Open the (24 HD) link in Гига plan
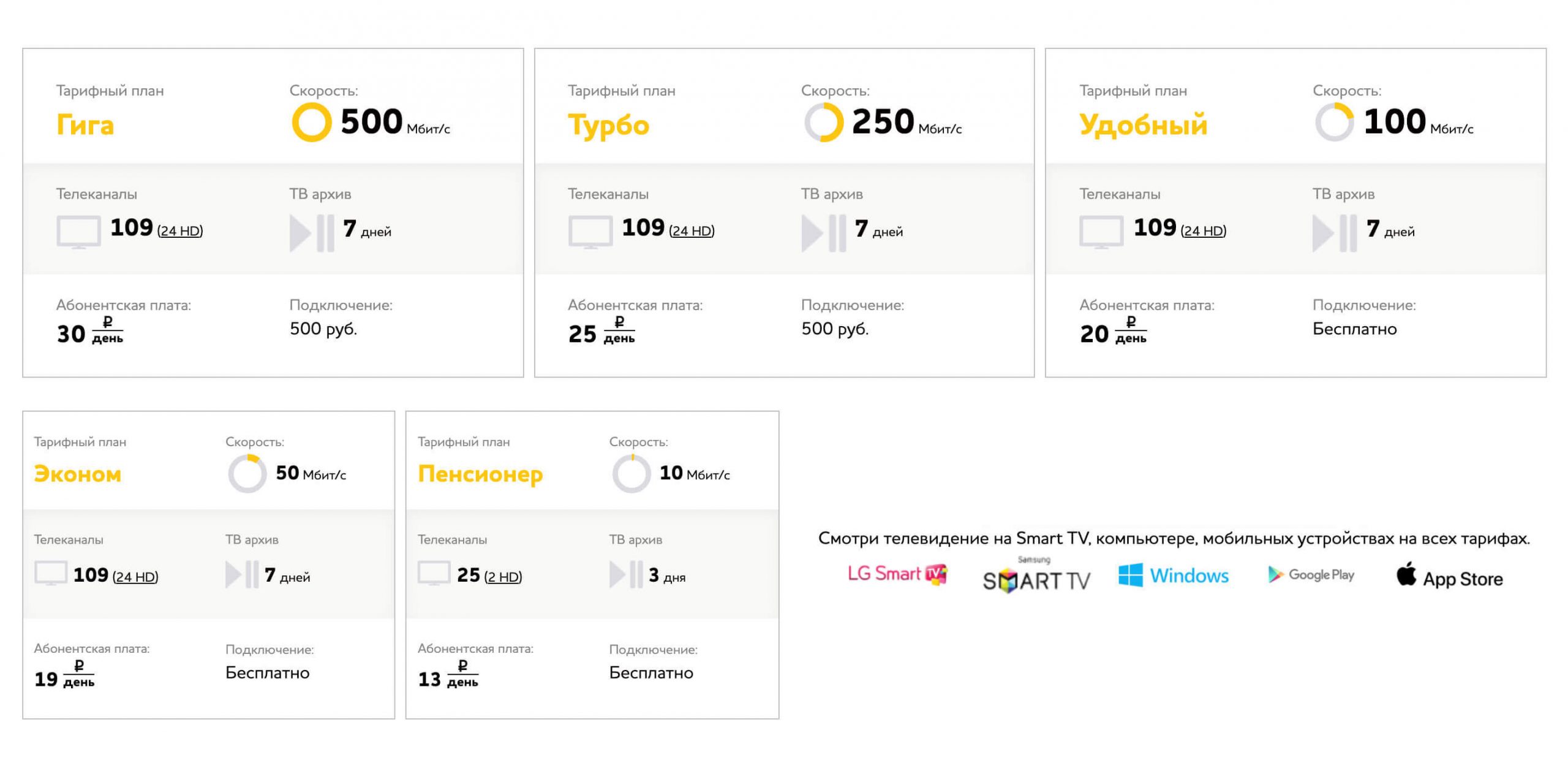Image resolution: width=1568 pixels, height=760 pixels. [x=180, y=231]
